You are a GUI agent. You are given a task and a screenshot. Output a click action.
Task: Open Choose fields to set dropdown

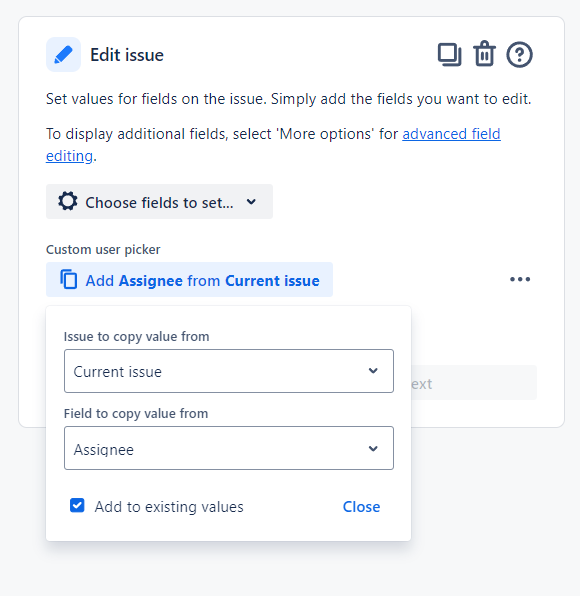pyautogui.click(x=159, y=201)
